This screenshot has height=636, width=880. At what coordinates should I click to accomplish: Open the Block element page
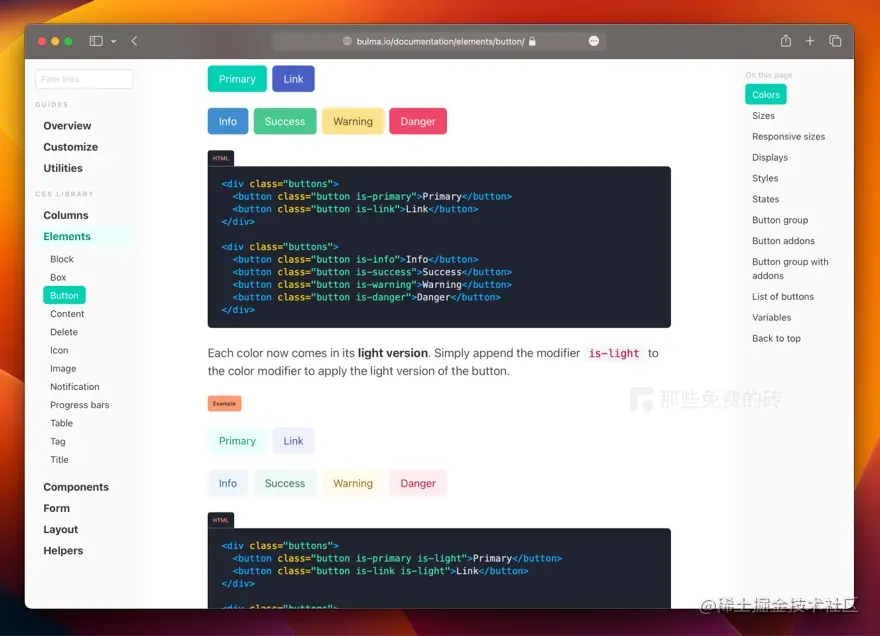click(x=62, y=259)
